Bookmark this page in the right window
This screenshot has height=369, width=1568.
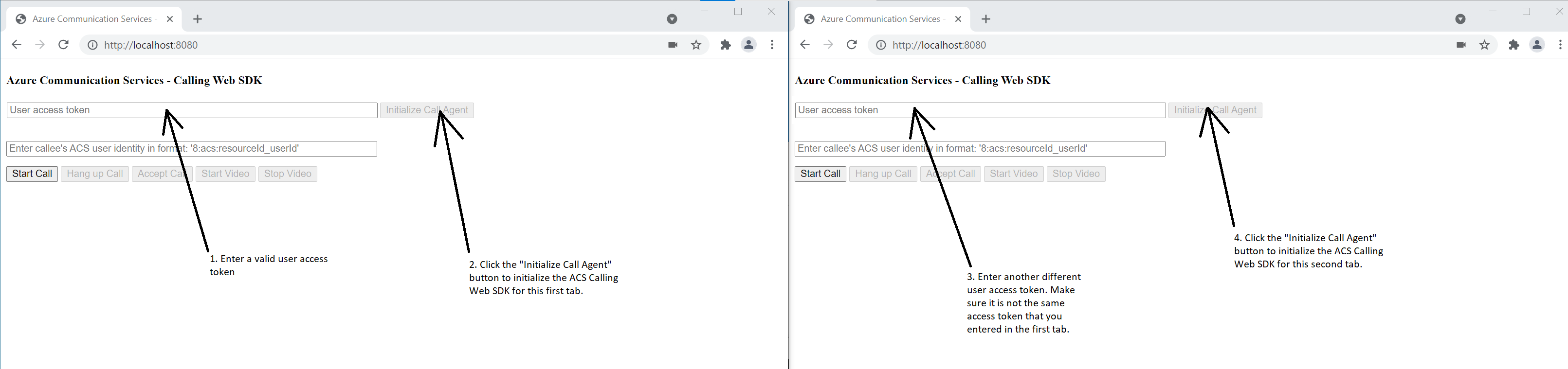pos(1485,45)
